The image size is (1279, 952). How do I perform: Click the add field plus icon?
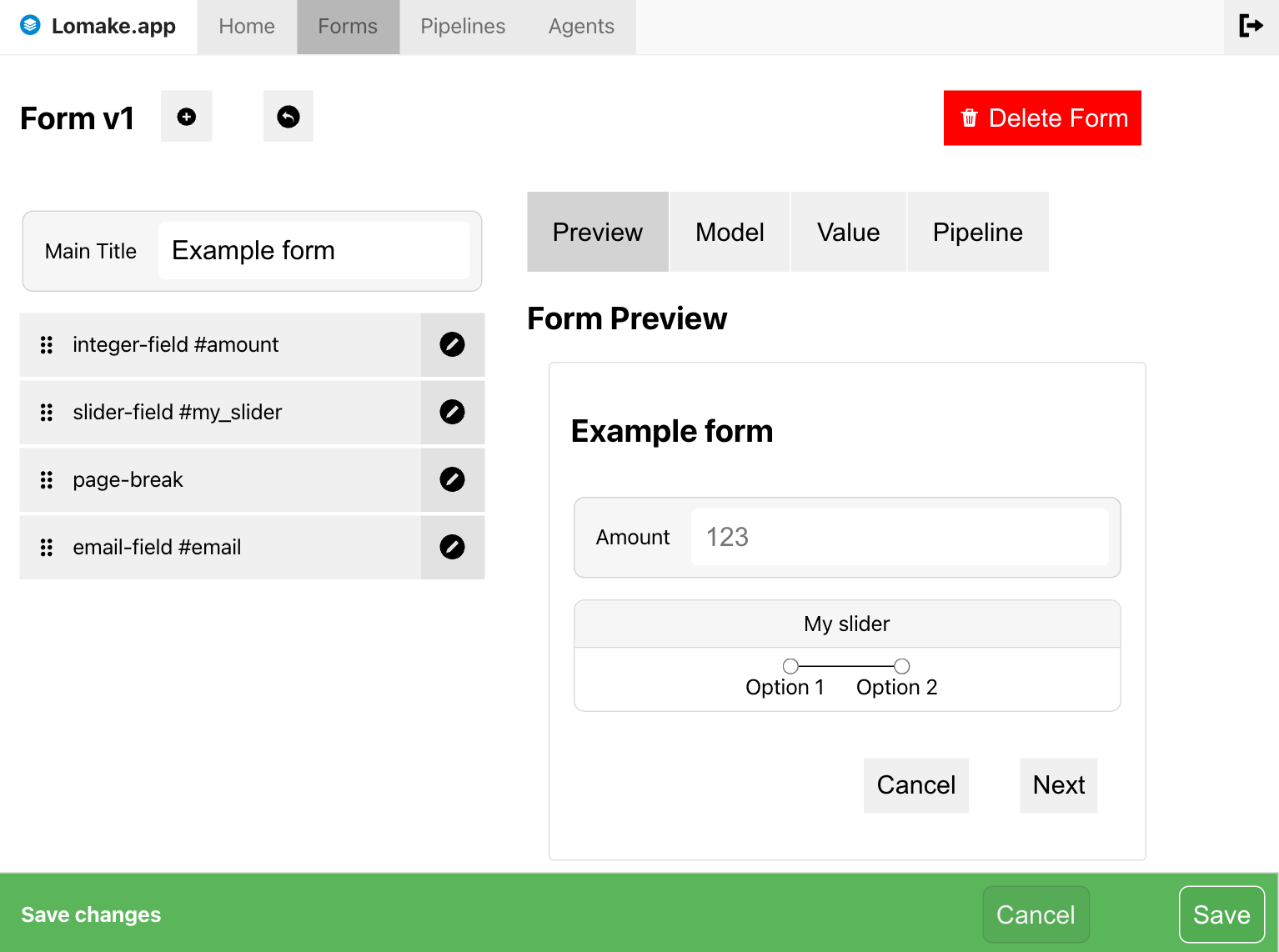(x=187, y=117)
